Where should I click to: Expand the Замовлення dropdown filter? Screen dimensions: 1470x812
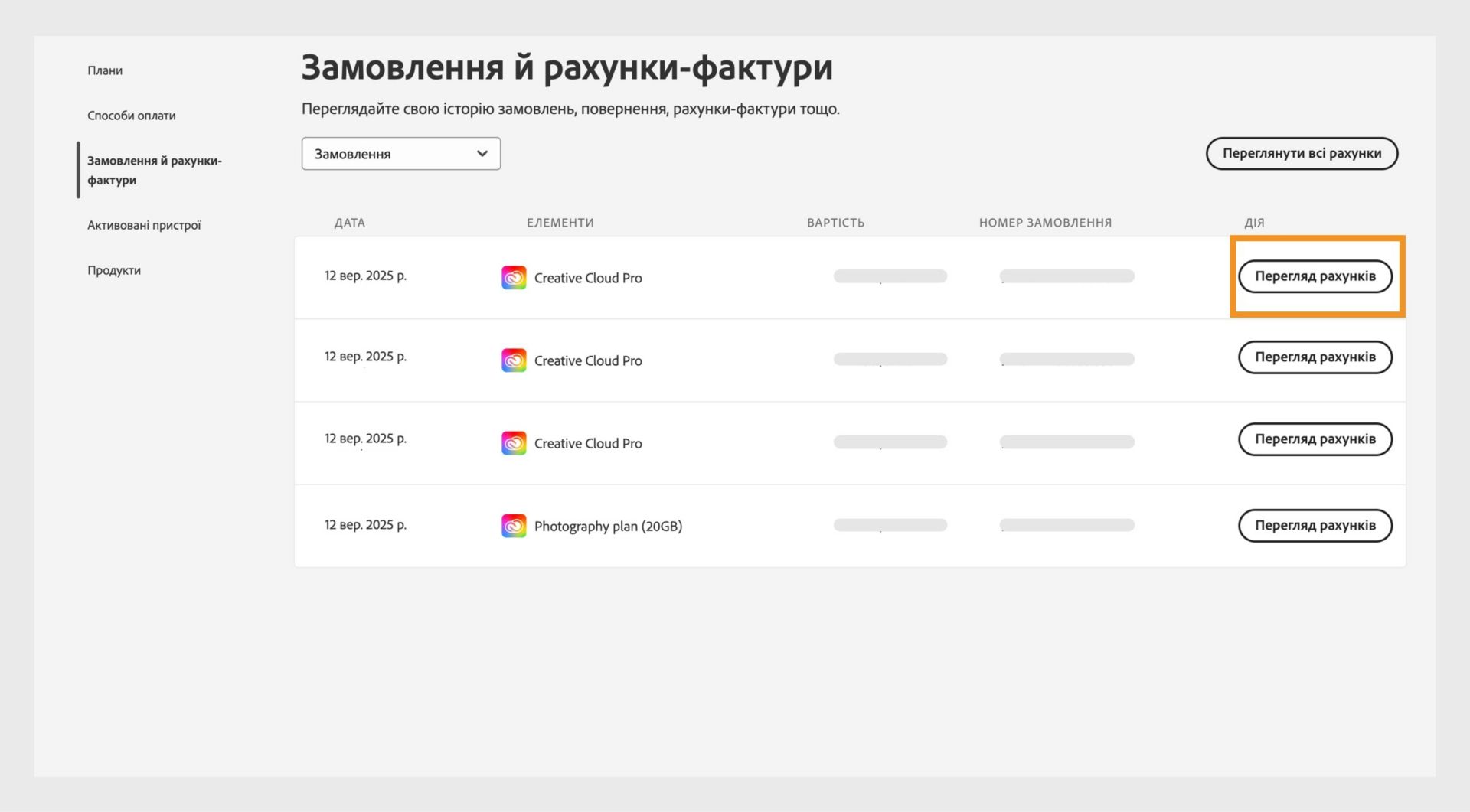[401, 154]
